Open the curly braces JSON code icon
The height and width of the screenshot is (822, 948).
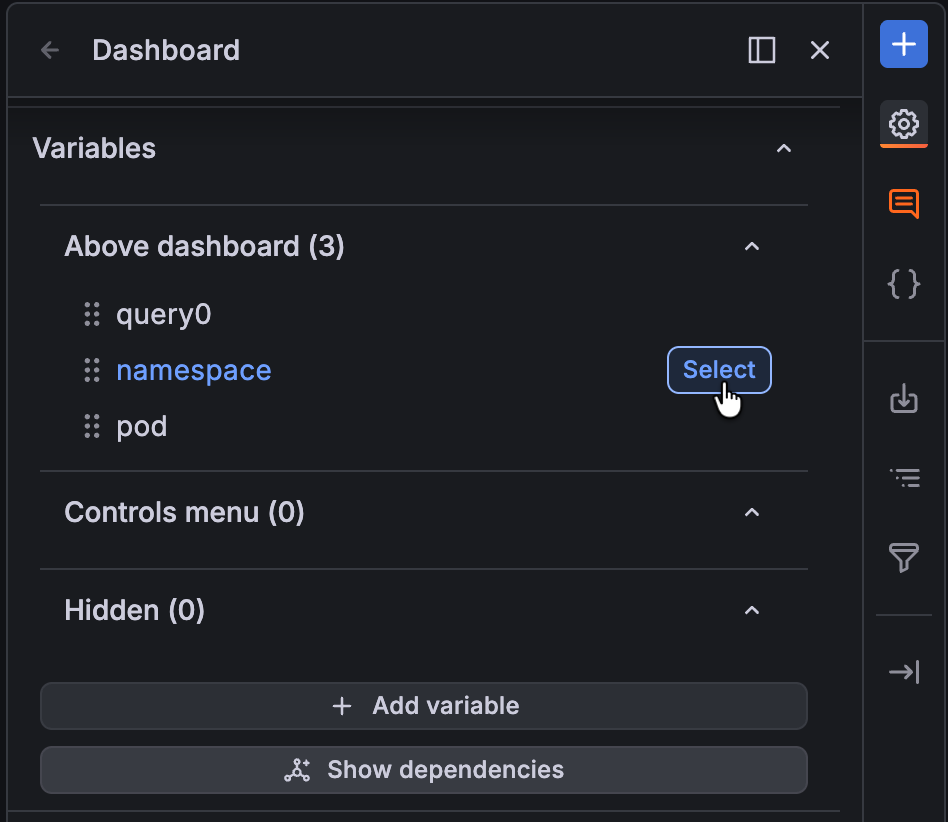(x=904, y=284)
